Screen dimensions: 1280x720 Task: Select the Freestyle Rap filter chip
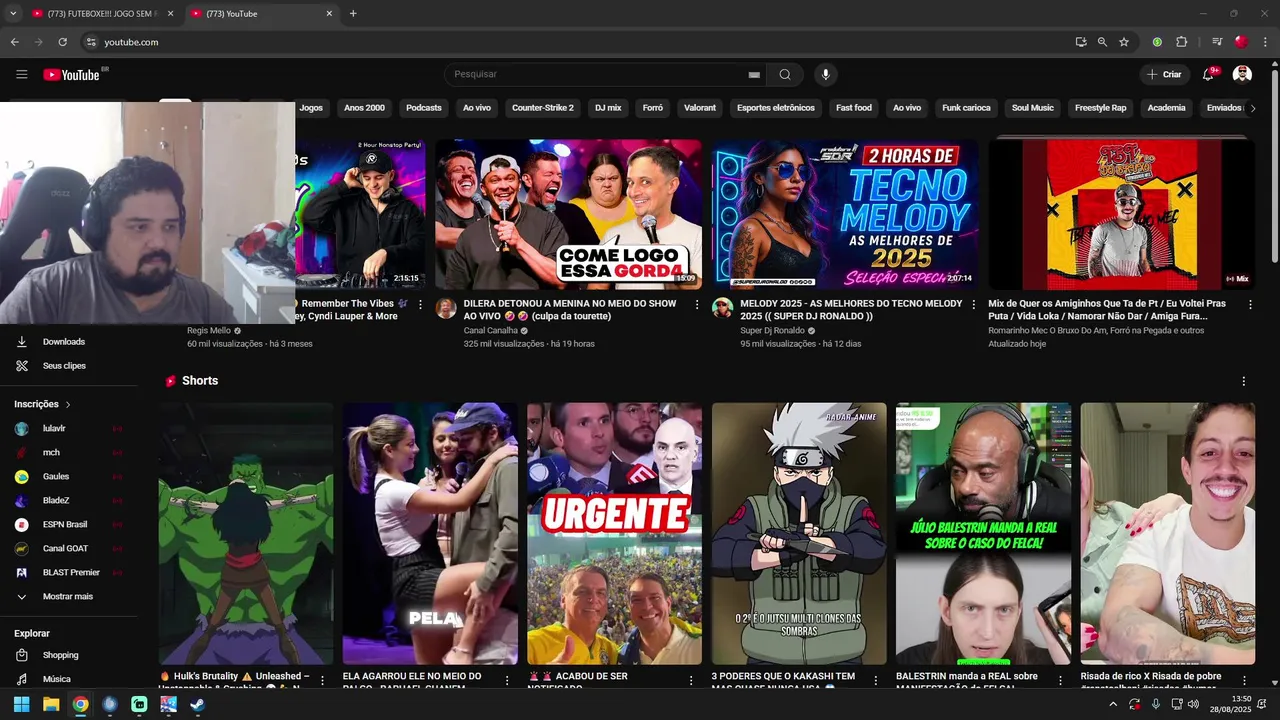tap(1100, 108)
